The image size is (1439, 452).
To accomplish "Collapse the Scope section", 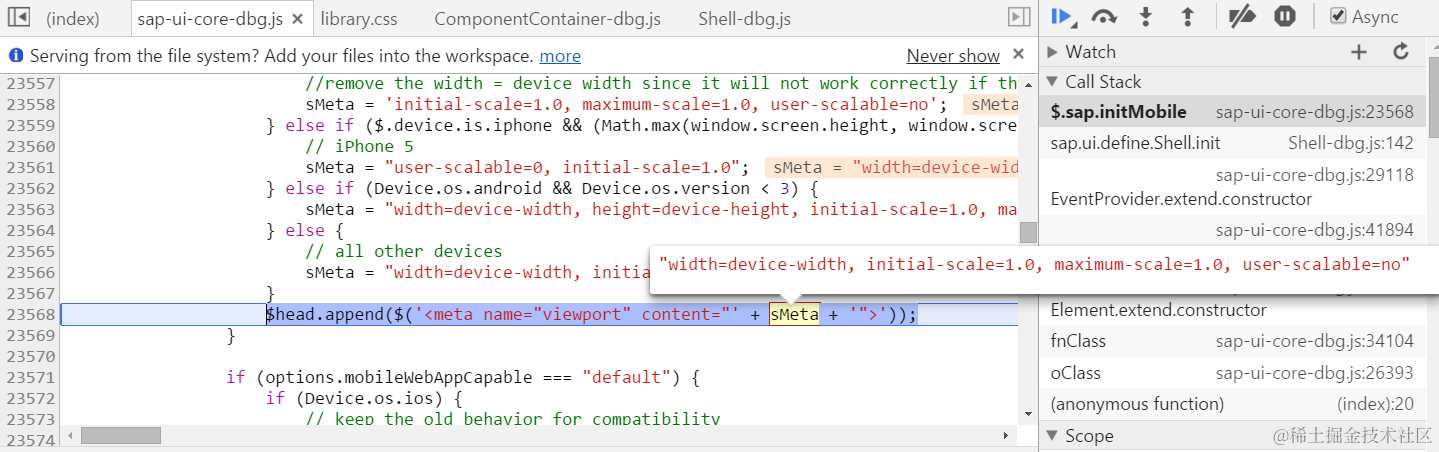I will [x=1051, y=436].
